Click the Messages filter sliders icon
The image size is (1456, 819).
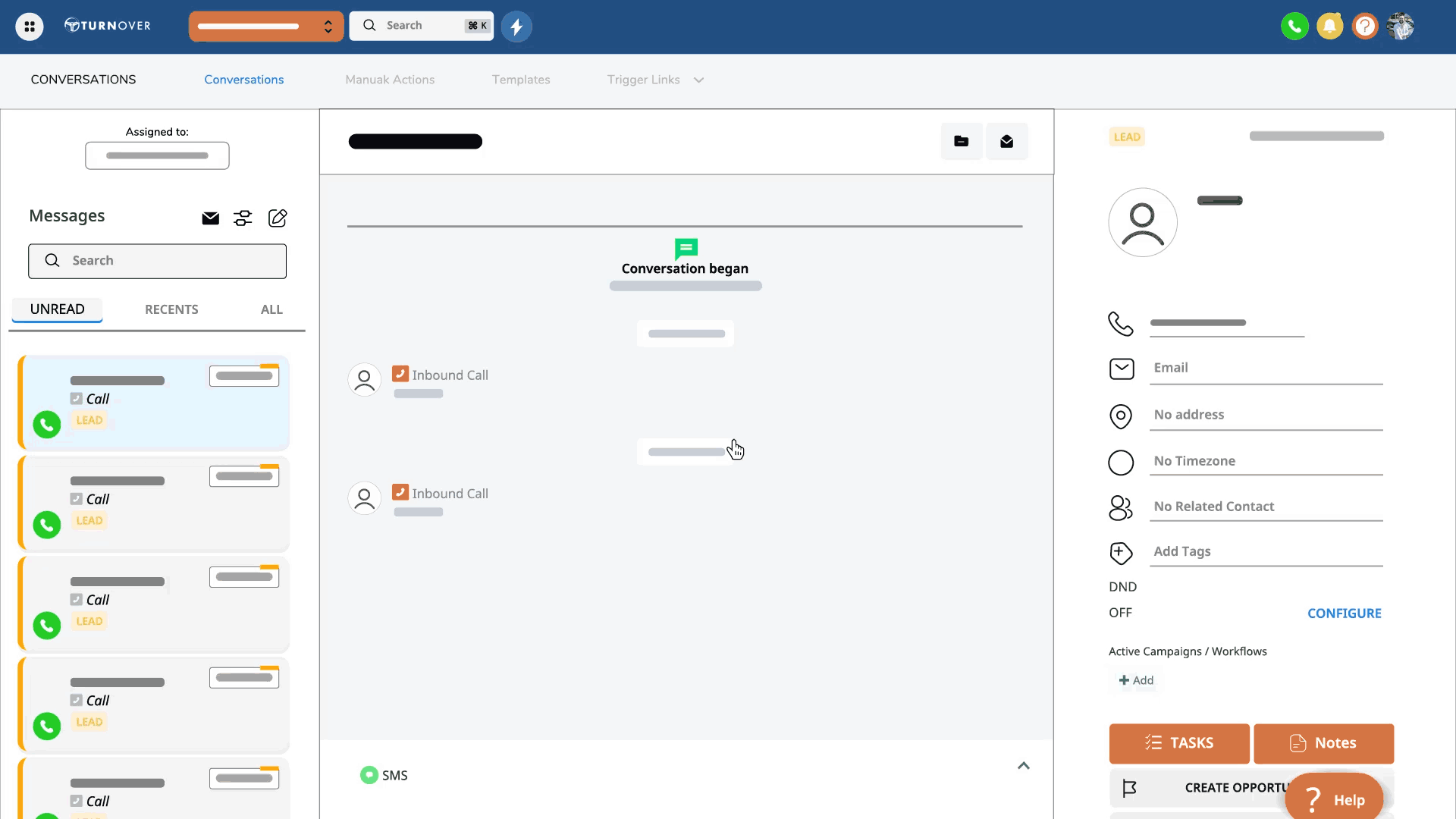tap(243, 218)
